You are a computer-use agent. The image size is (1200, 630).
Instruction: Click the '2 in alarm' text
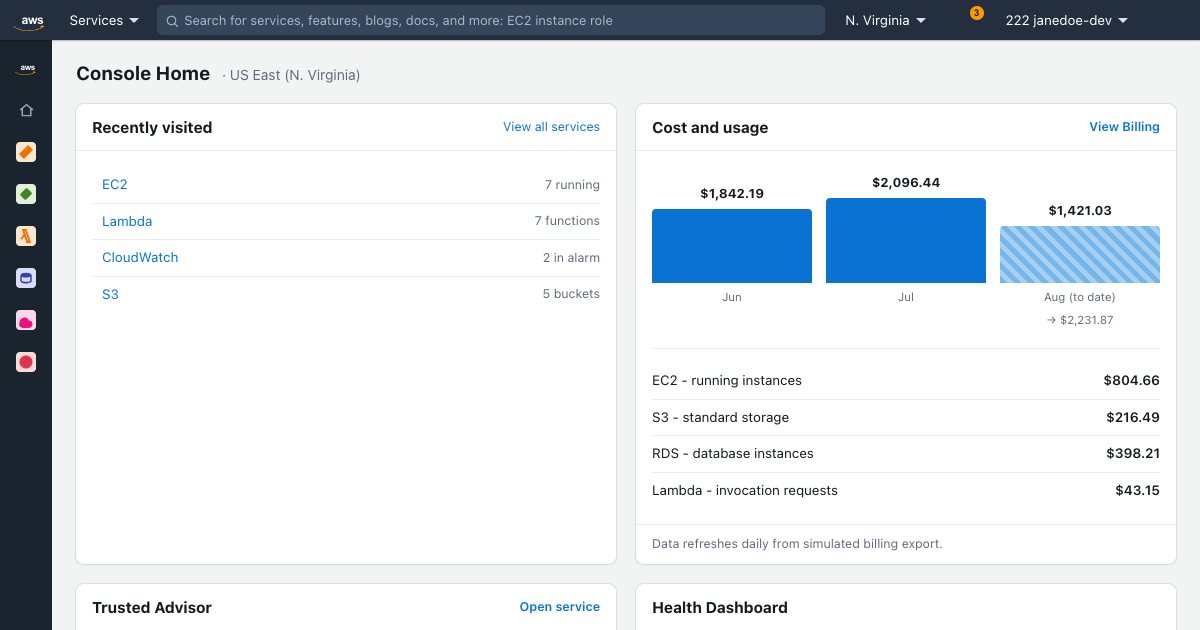(571, 257)
